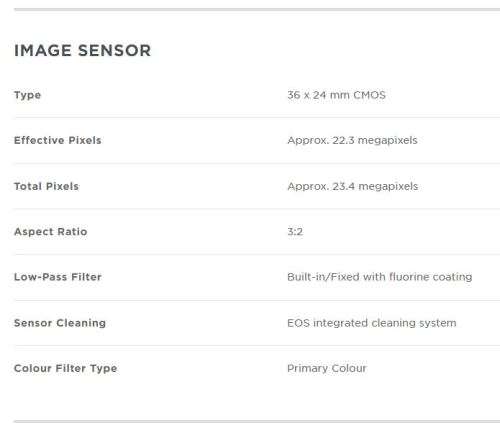Click the word CMOS in Type value
The width and height of the screenshot is (500, 433).
pyautogui.click(x=369, y=95)
